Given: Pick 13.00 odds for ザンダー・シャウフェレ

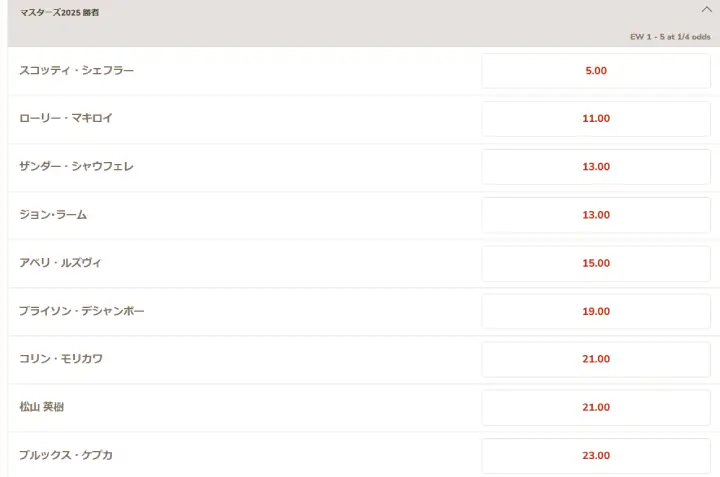Looking at the screenshot, I should pyautogui.click(x=596, y=167).
